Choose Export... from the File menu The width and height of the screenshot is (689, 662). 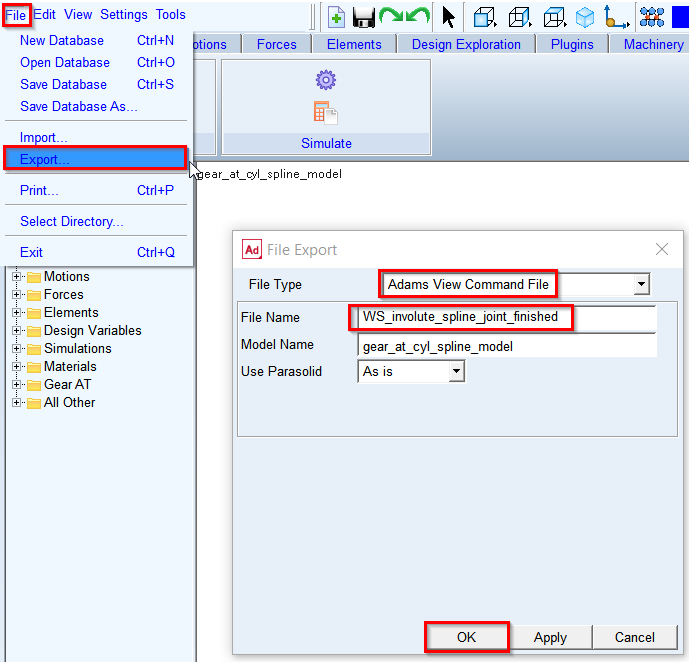[96, 159]
